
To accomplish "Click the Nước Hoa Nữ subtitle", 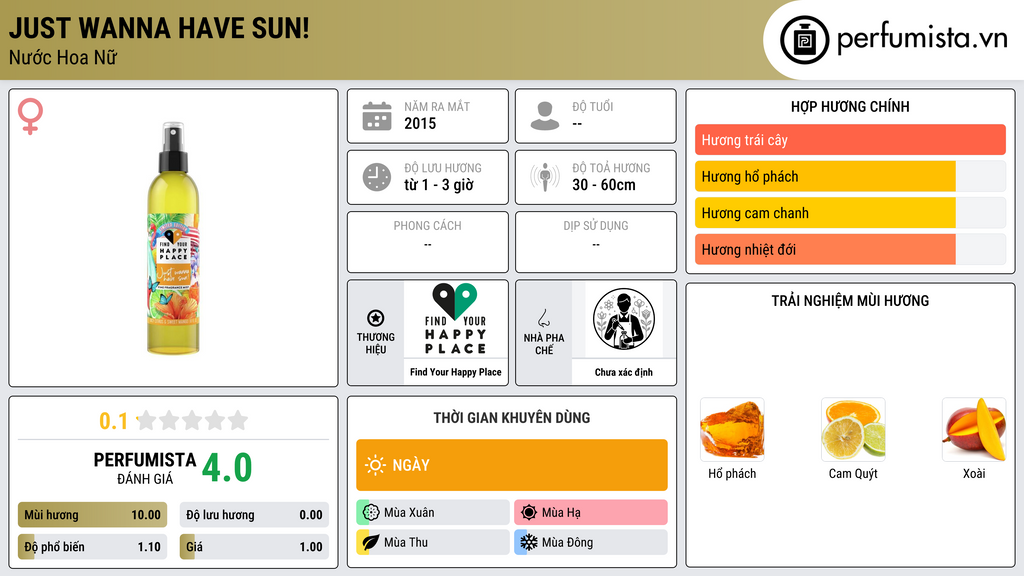I will click(x=63, y=58).
